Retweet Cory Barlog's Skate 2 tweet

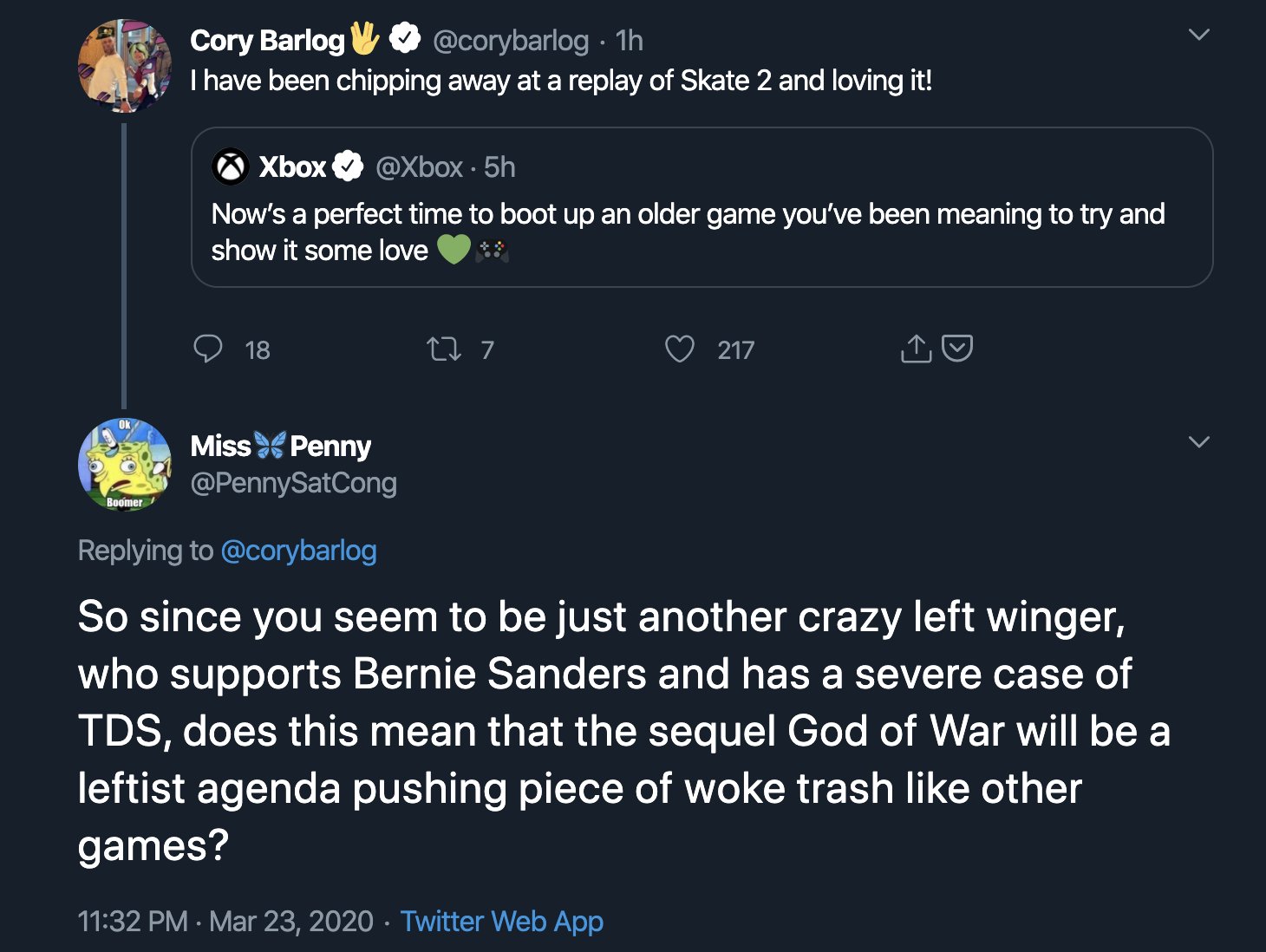tap(443, 349)
